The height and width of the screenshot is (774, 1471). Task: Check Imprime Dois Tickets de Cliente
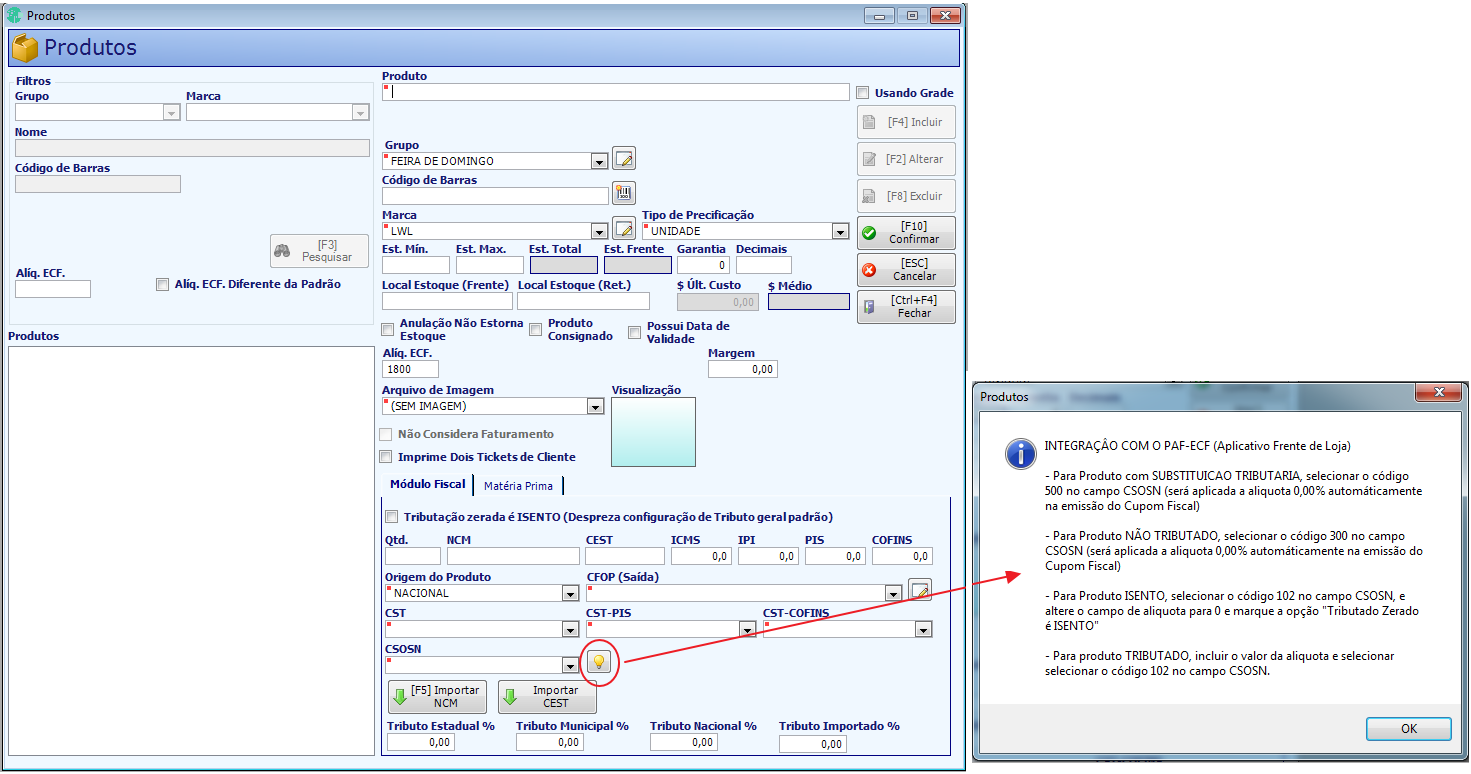coord(385,457)
